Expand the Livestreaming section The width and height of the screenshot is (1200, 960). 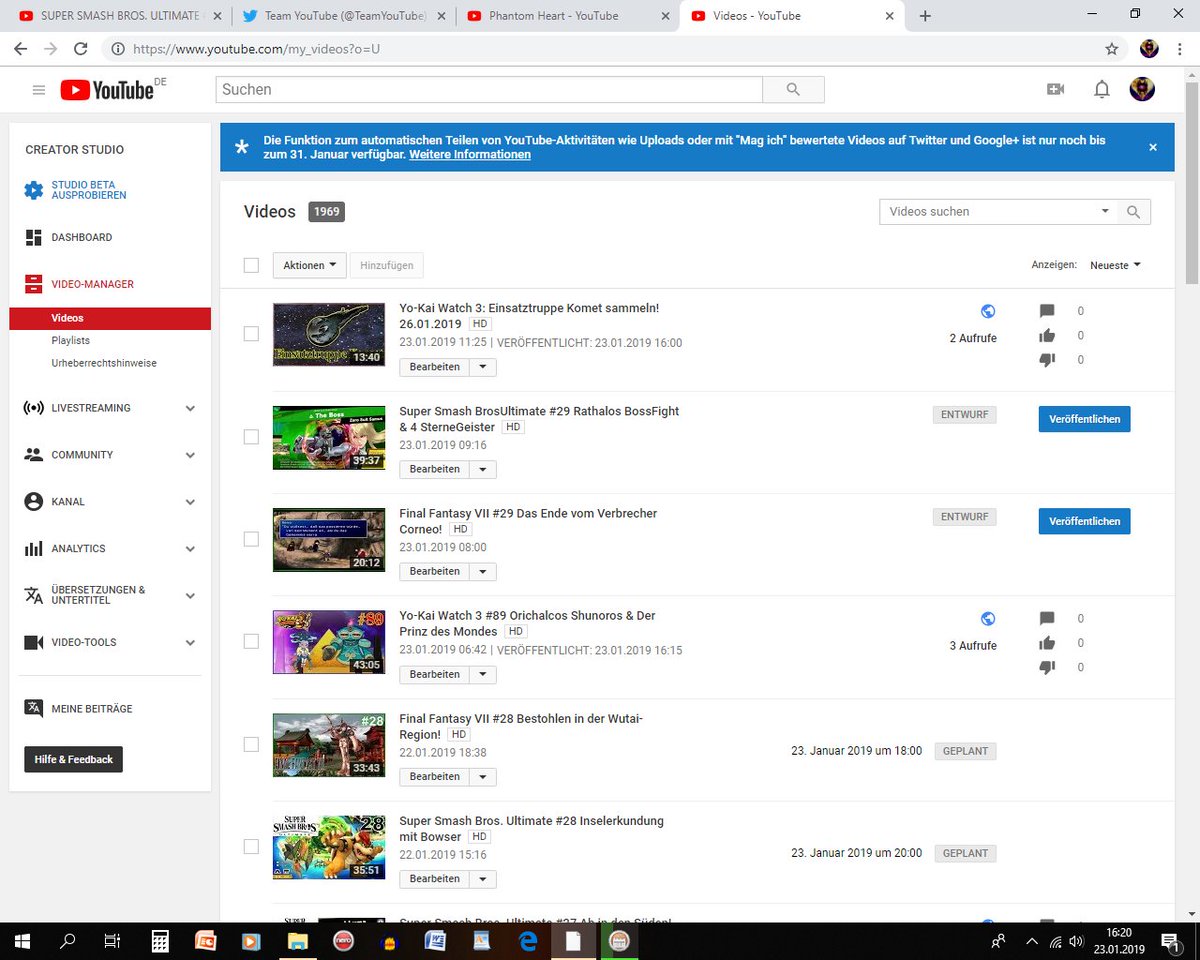[x=190, y=408]
